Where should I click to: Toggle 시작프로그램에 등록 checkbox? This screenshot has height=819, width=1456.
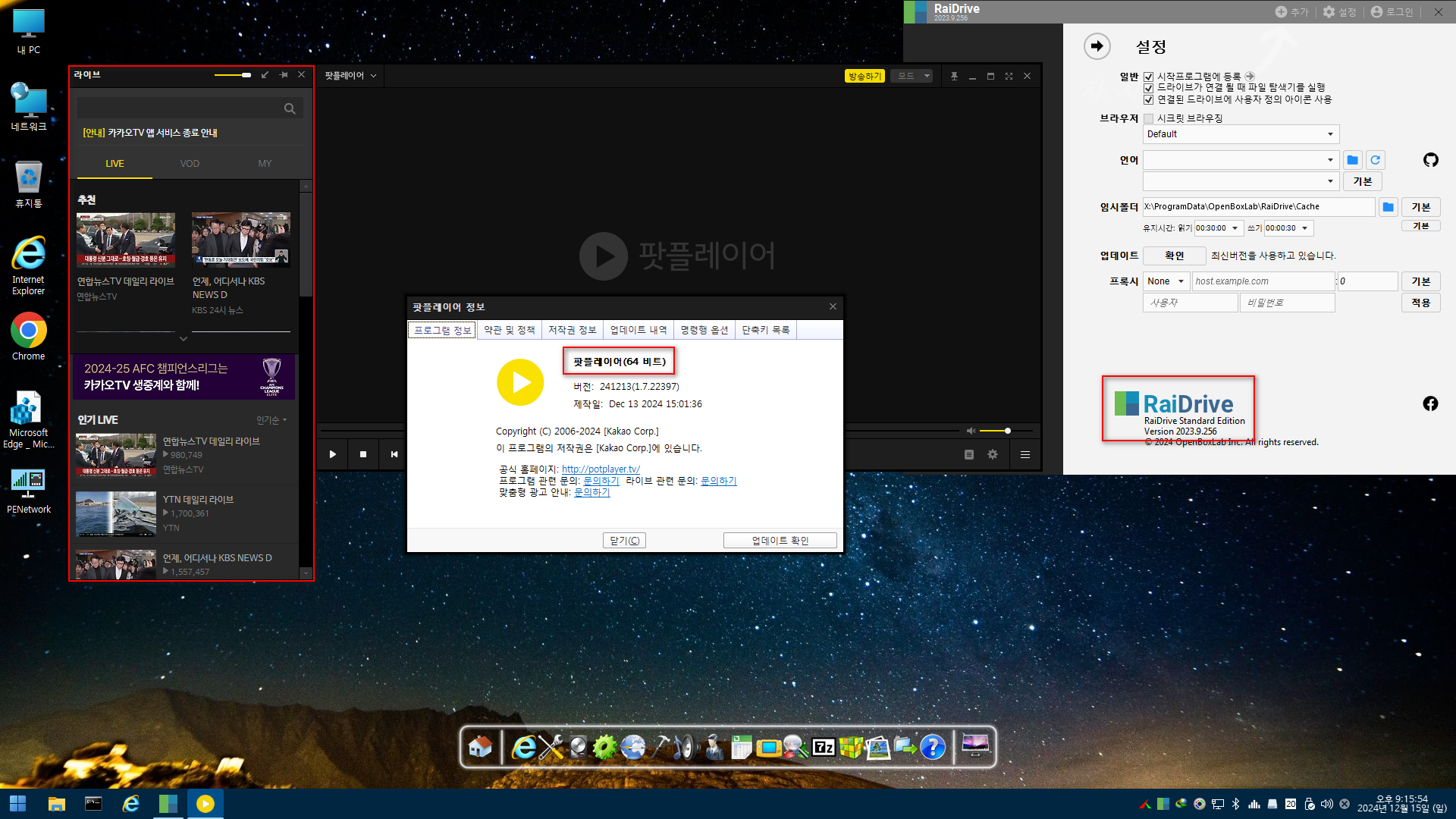(1148, 77)
